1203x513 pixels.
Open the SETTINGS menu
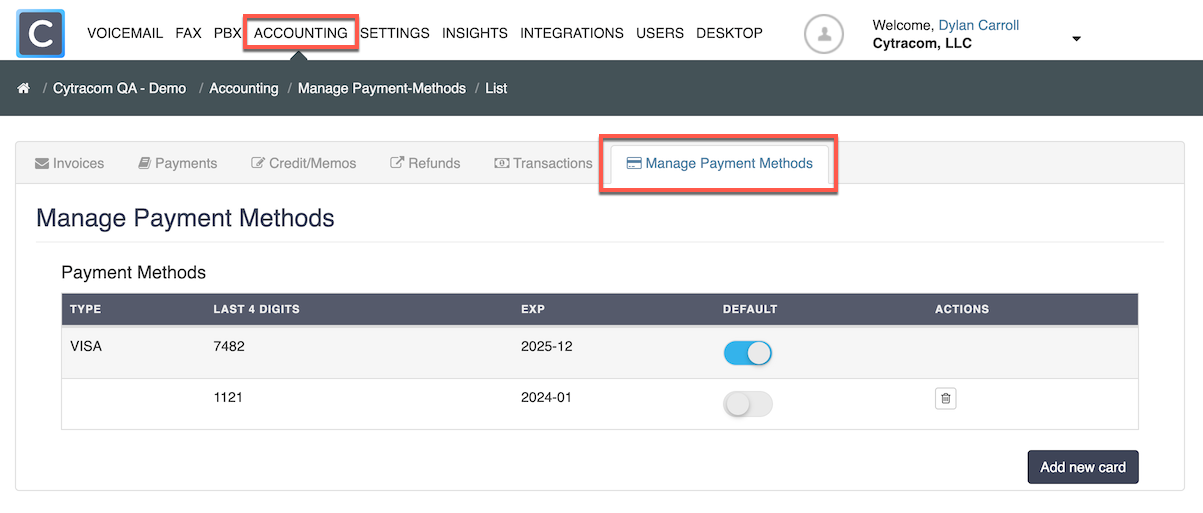click(x=395, y=33)
